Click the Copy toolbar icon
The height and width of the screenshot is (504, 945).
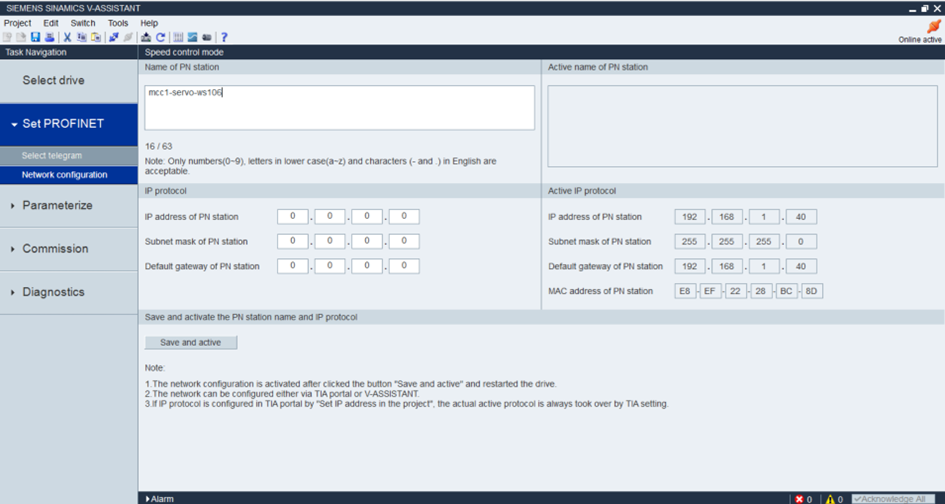point(82,37)
